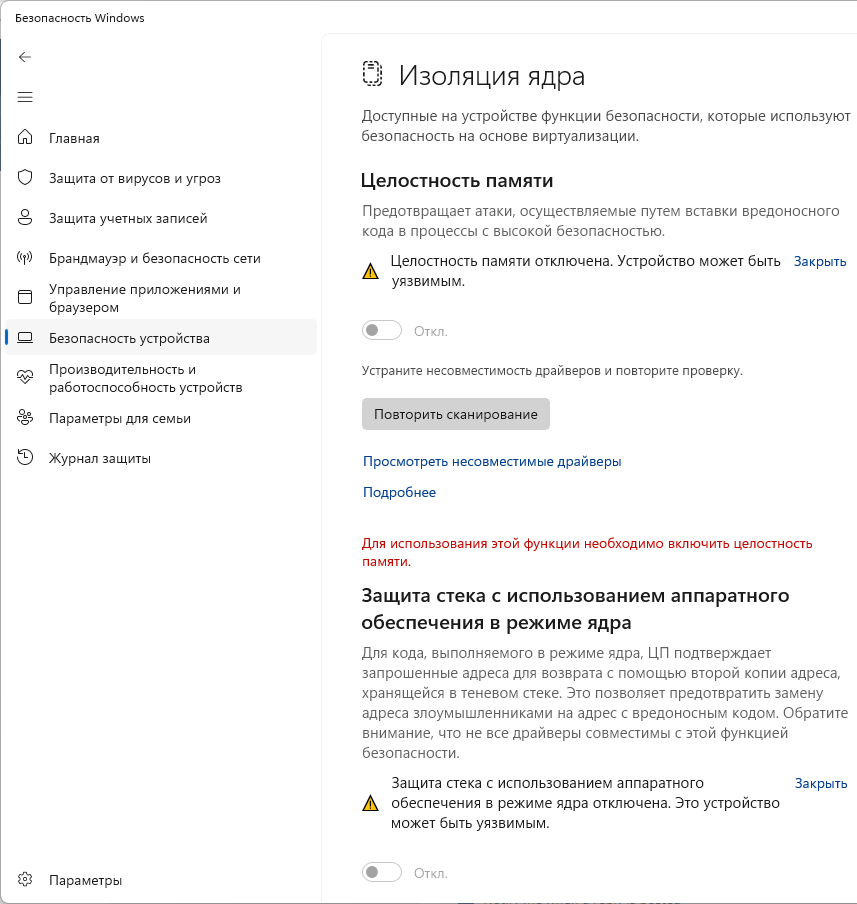Click the heart icon for device performance
The width and height of the screenshot is (857, 904).
(x=26, y=378)
